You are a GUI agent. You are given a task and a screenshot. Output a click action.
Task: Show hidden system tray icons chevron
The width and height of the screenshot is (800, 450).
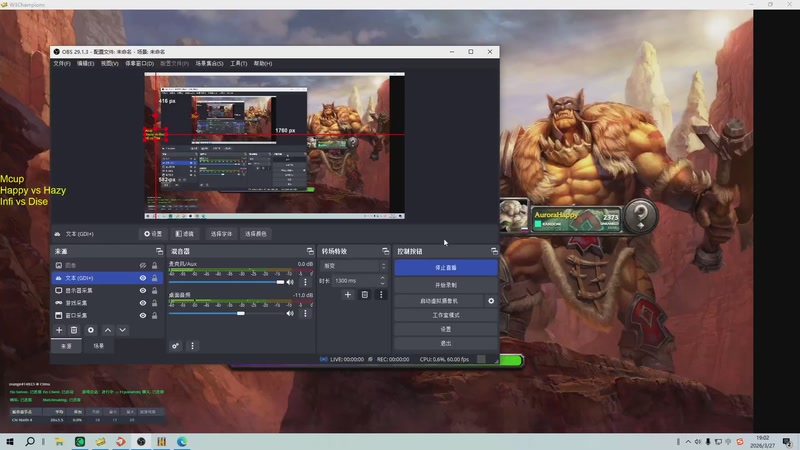688,441
